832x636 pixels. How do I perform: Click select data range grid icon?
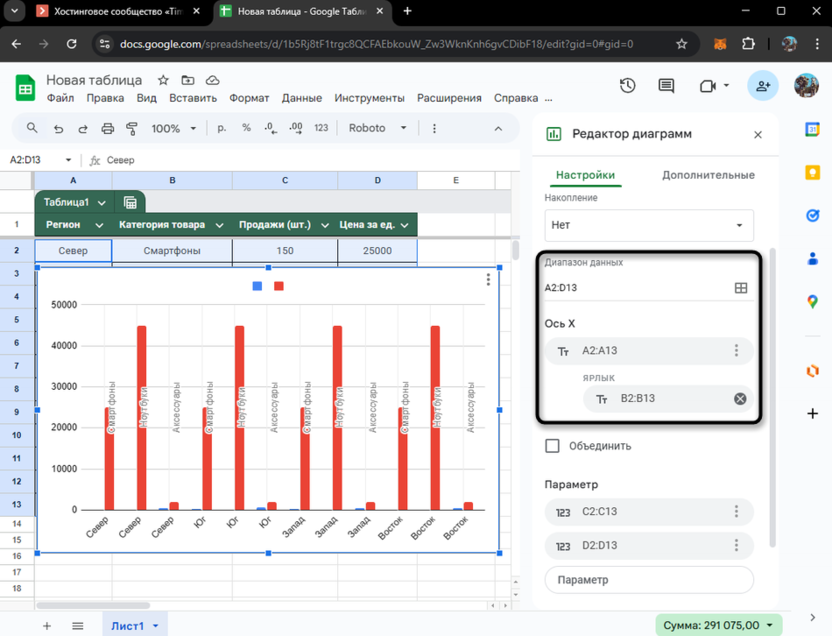click(x=741, y=288)
